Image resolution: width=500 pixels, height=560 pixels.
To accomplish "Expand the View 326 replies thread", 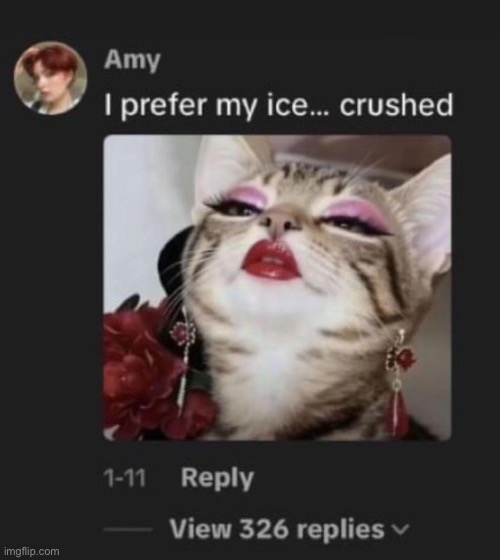I will [277, 529].
